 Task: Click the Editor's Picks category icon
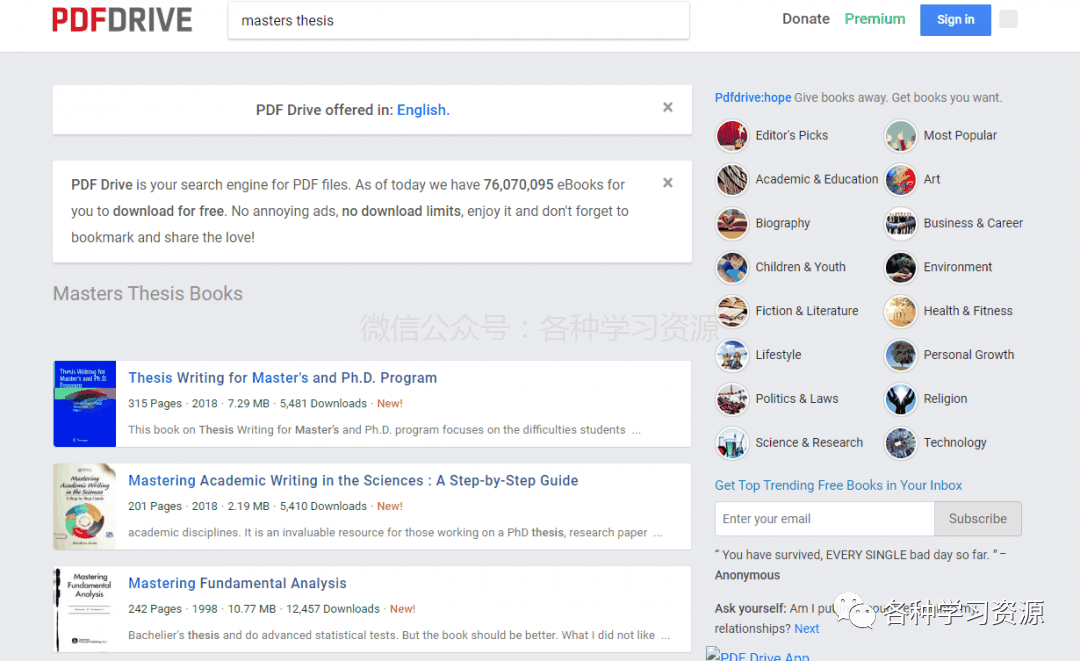pos(732,136)
